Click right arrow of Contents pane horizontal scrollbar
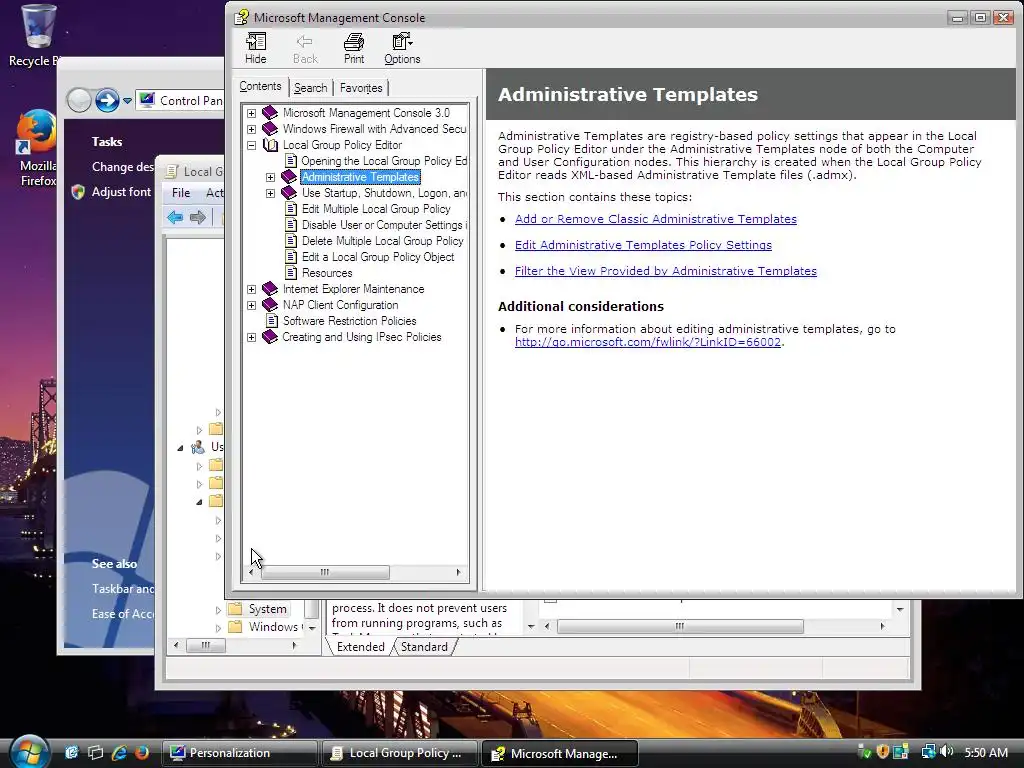1024x768 pixels. coord(458,573)
